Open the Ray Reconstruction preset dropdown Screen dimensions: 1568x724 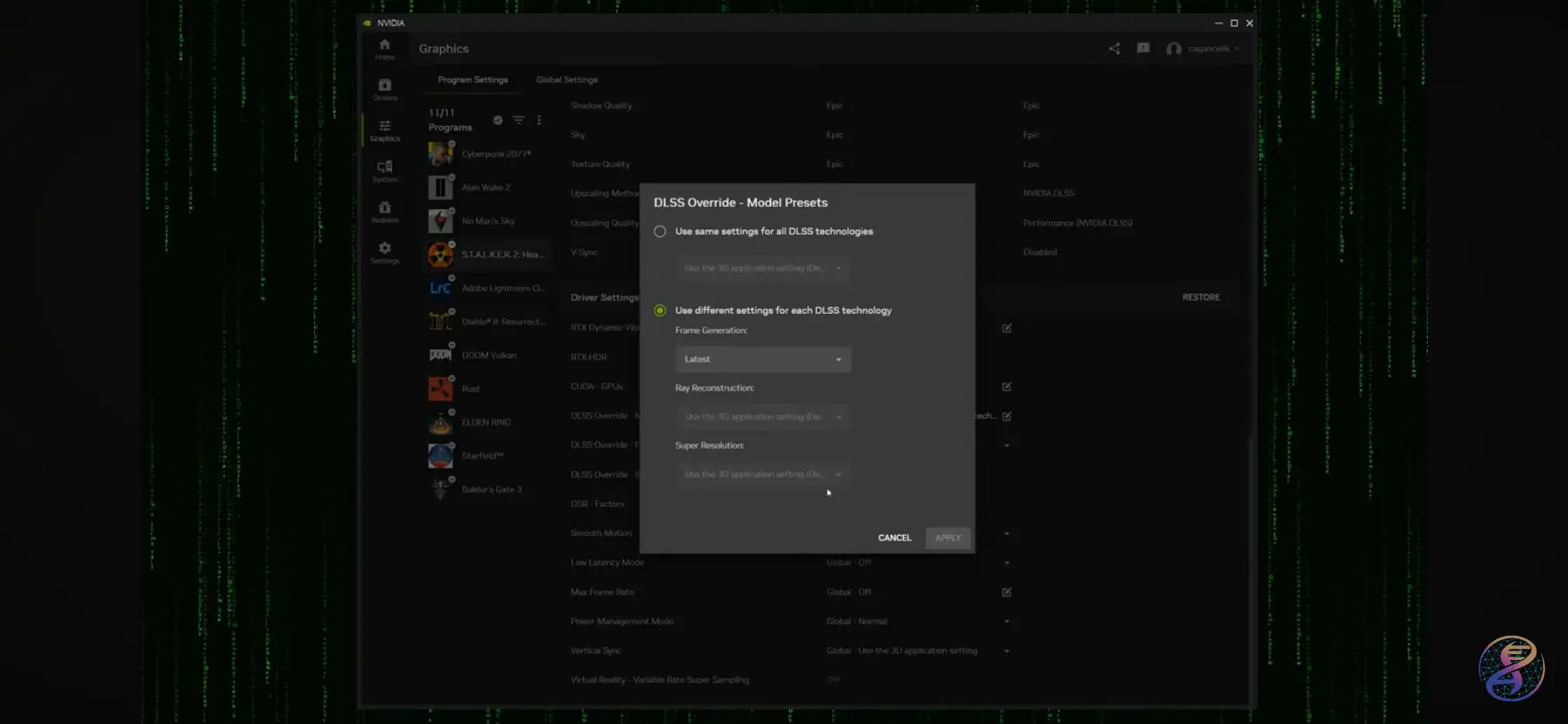coord(763,417)
